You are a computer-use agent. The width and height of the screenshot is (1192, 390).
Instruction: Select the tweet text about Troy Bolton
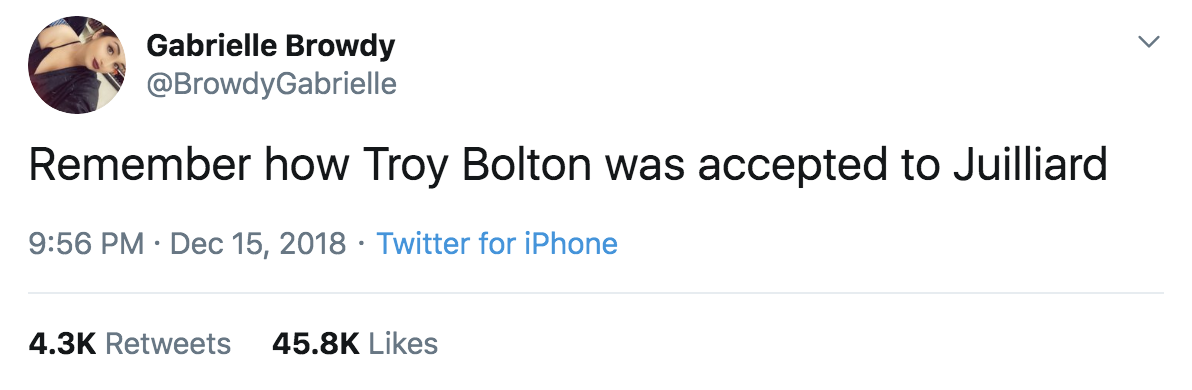coord(568,166)
